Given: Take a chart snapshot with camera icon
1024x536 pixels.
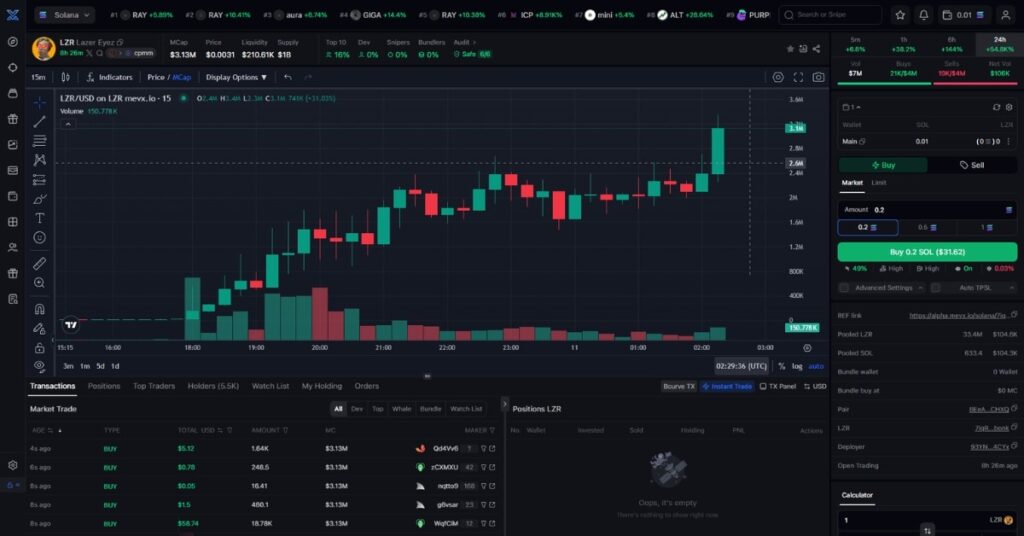Looking at the screenshot, I should point(818,77).
